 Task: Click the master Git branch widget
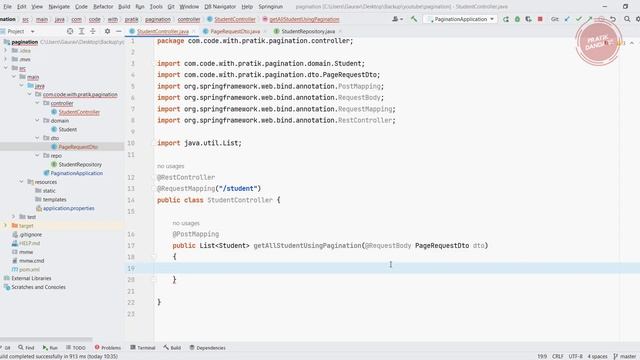[x=625, y=356]
